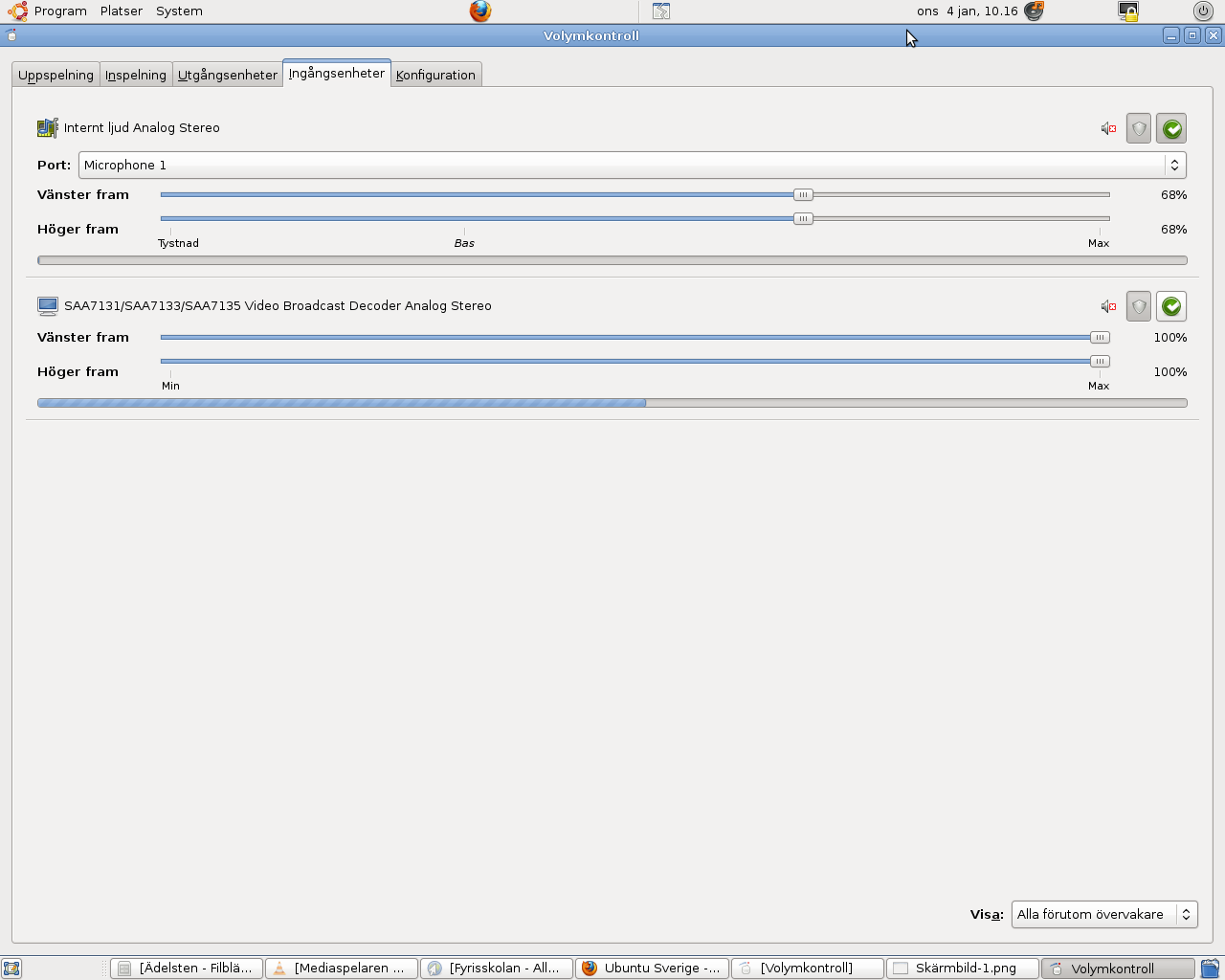Open the Platser menu
The height and width of the screenshot is (980, 1225).
(x=122, y=11)
